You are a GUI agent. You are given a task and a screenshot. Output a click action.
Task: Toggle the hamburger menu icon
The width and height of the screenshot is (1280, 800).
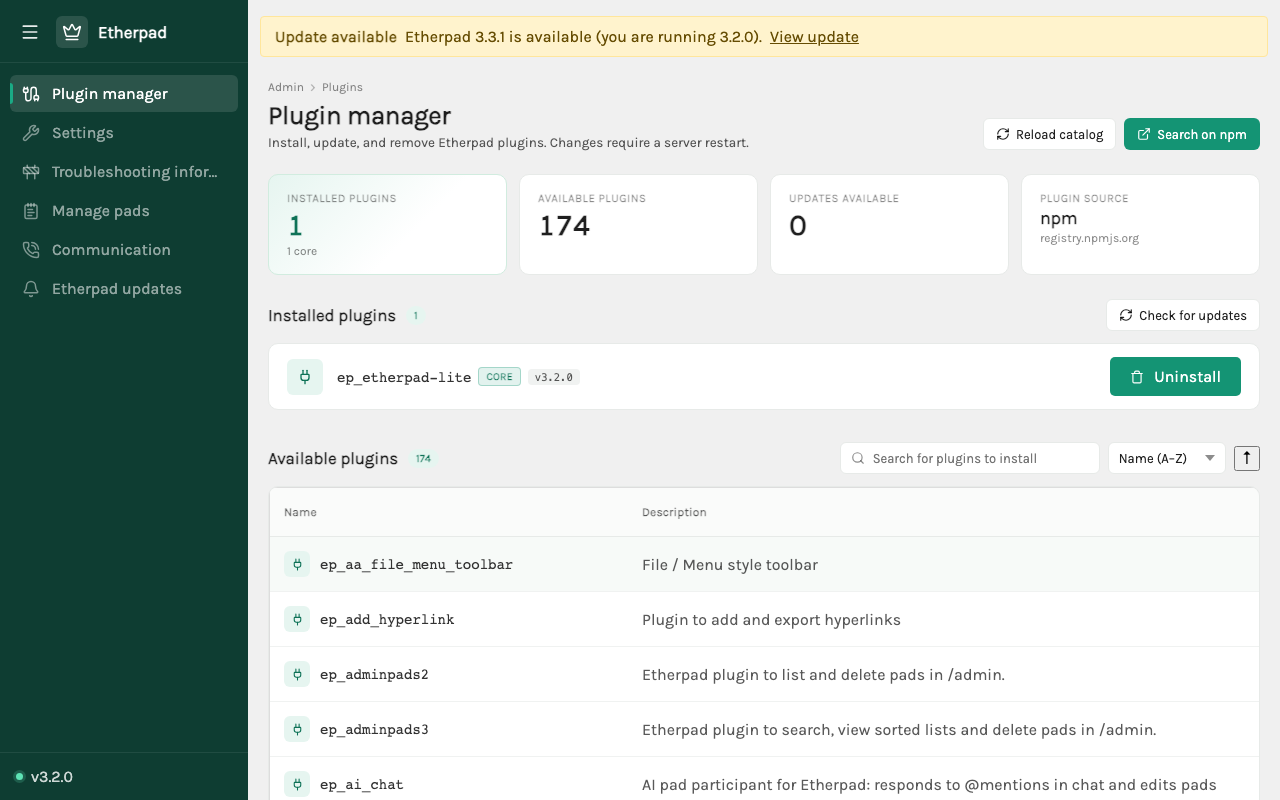coord(30,33)
